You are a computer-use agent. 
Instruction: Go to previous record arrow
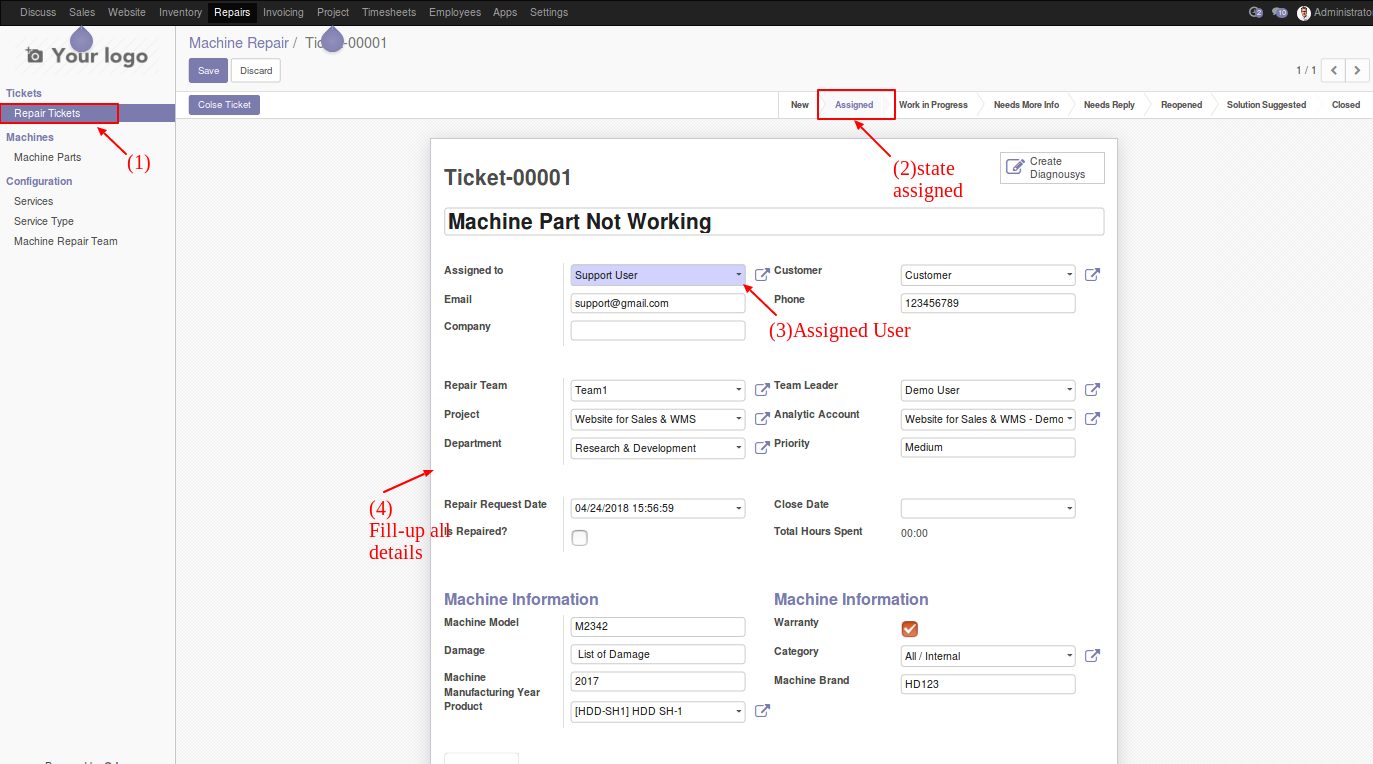[1333, 70]
